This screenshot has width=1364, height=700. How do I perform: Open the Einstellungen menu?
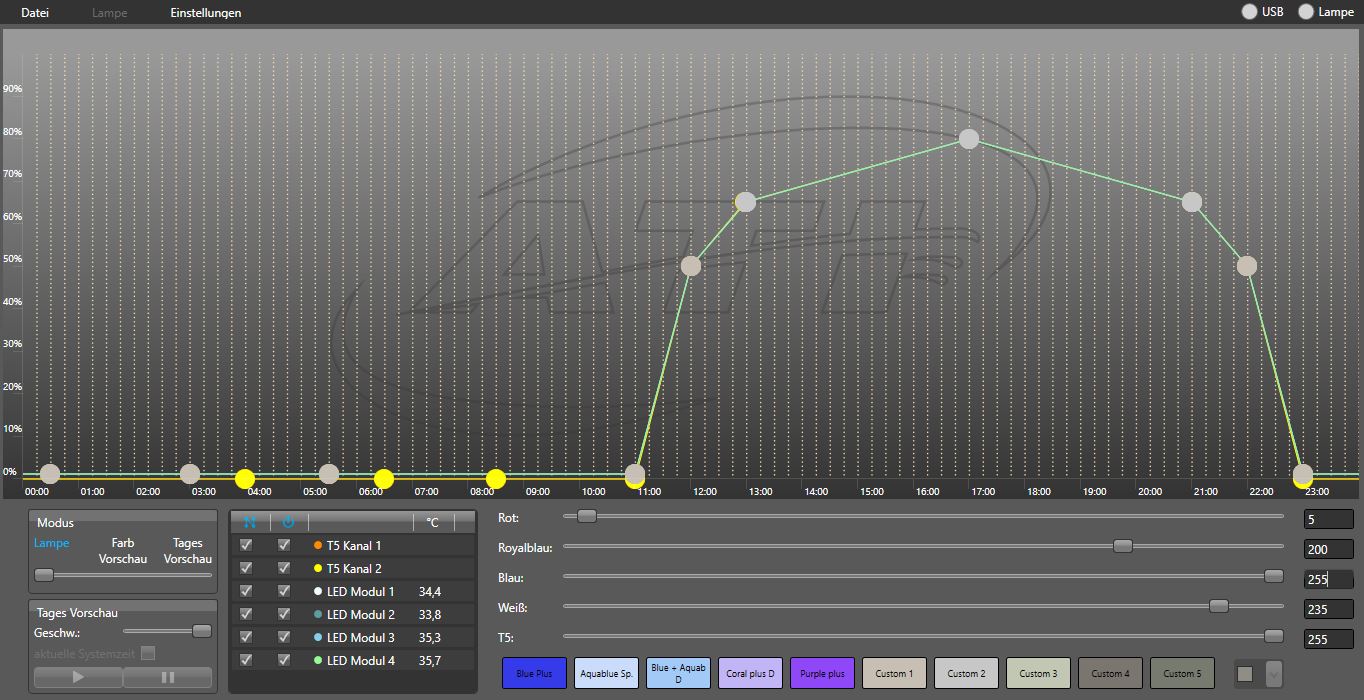click(205, 13)
